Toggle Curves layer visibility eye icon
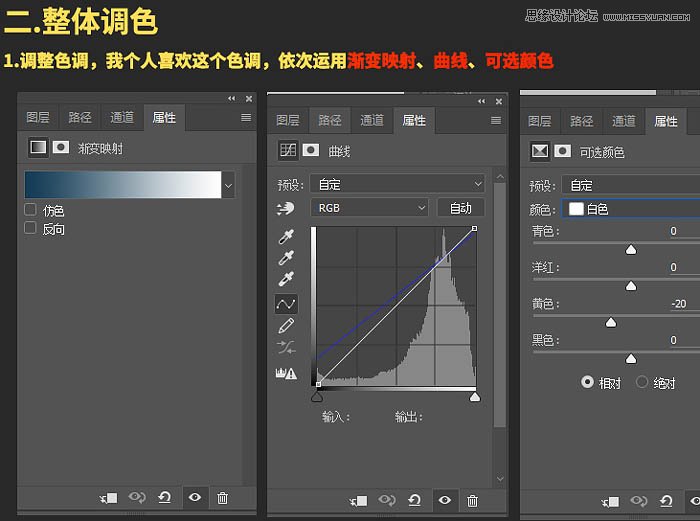This screenshot has width=700, height=521. click(444, 500)
